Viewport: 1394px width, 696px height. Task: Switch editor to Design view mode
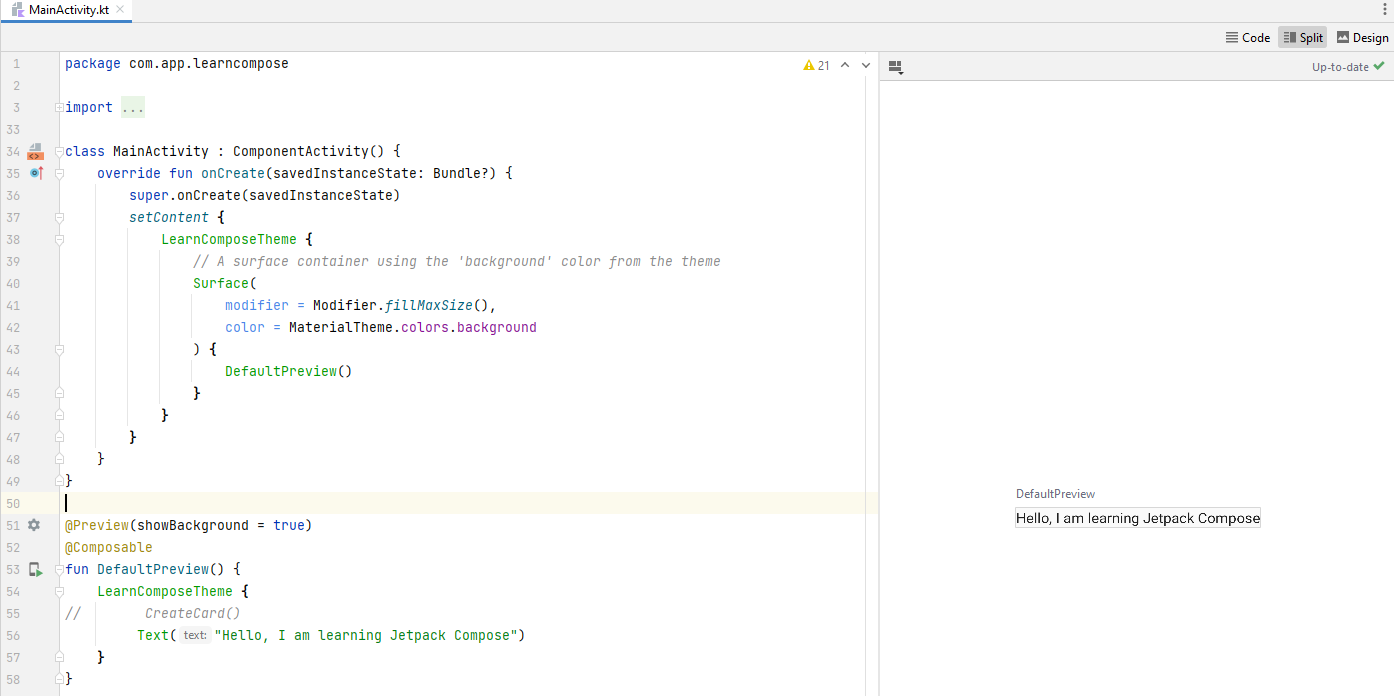coord(1363,38)
